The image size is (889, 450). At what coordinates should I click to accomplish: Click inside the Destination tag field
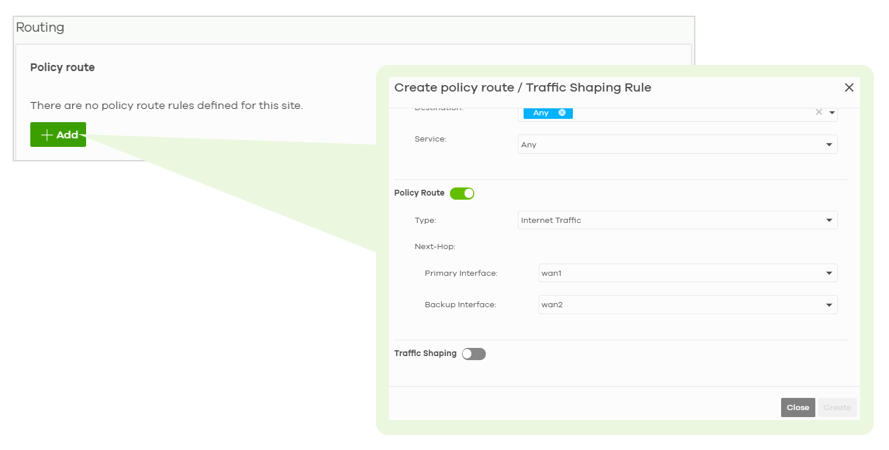click(690, 113)
